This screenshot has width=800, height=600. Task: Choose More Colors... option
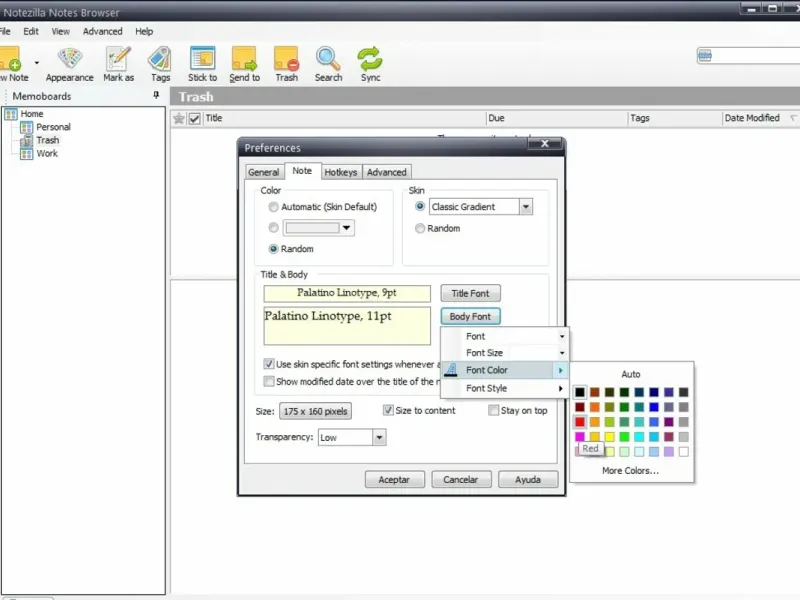[x=631, y=470]
